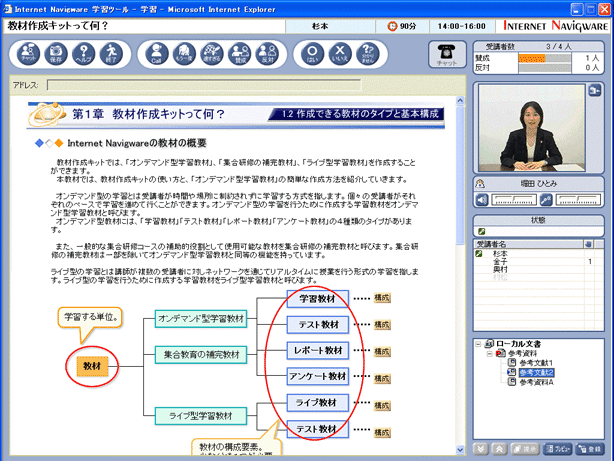The width and height of the screenshot is (614, 461).
Task: Select the ローカル文書 root item
Action: tap(518, 344)
